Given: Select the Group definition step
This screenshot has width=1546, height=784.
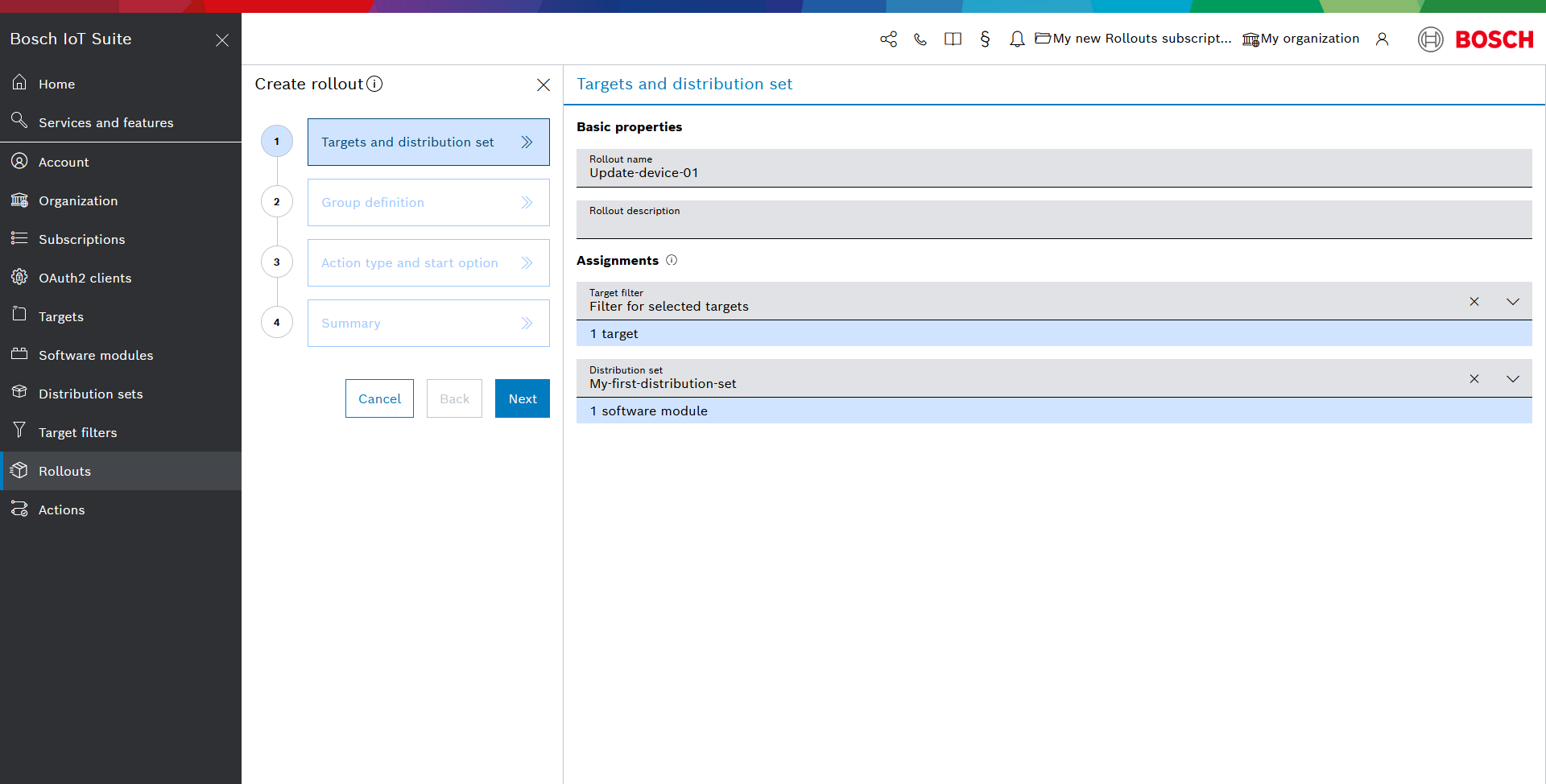Looking at the screenshot, I should [428, 203].
